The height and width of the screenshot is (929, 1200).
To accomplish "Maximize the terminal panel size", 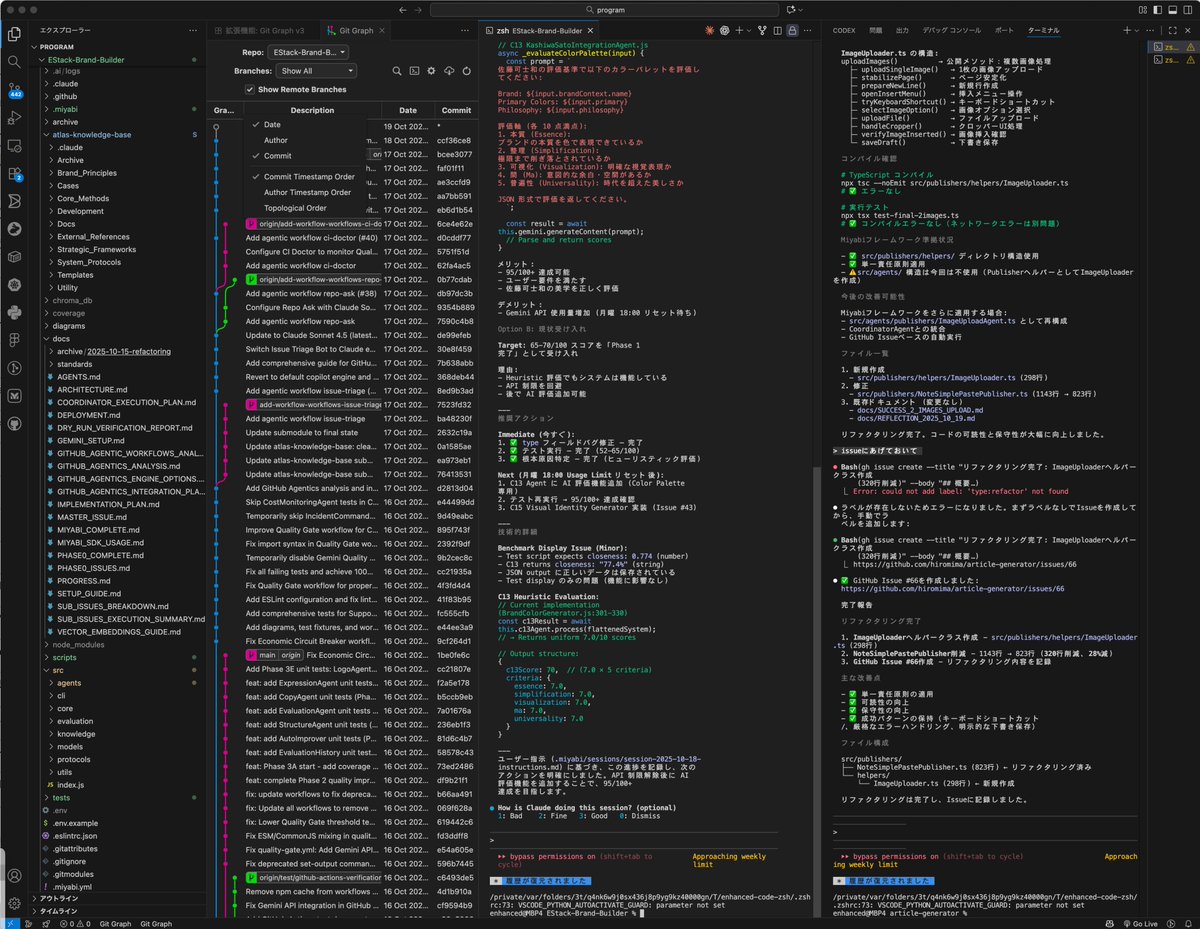I will [x=1173, y=31].
